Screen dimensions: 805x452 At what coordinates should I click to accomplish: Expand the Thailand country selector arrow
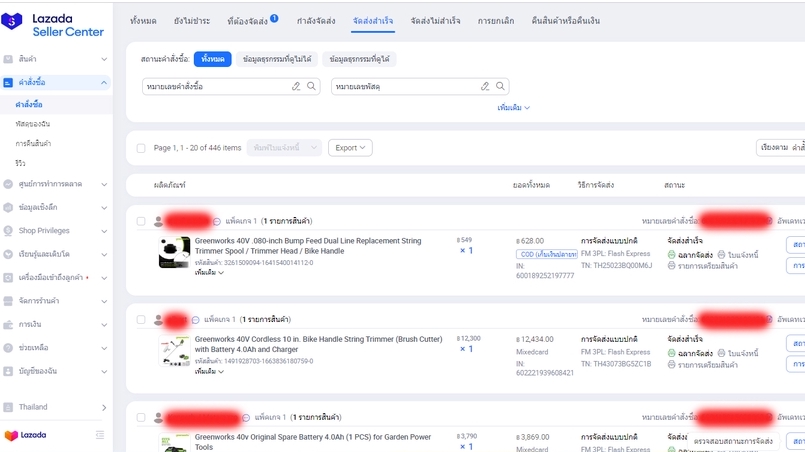pyautogui.click(x=104, y=408)
